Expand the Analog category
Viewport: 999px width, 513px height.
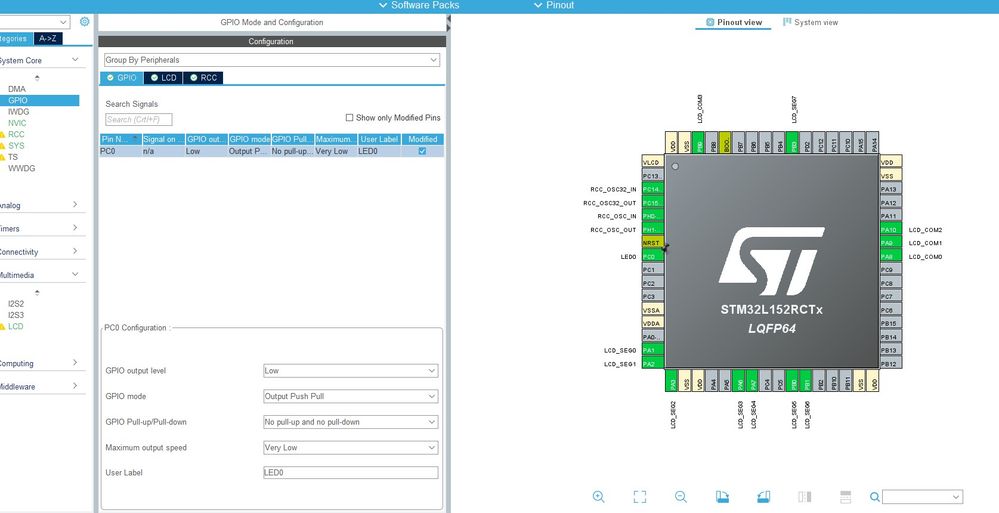tap(75, 205)
